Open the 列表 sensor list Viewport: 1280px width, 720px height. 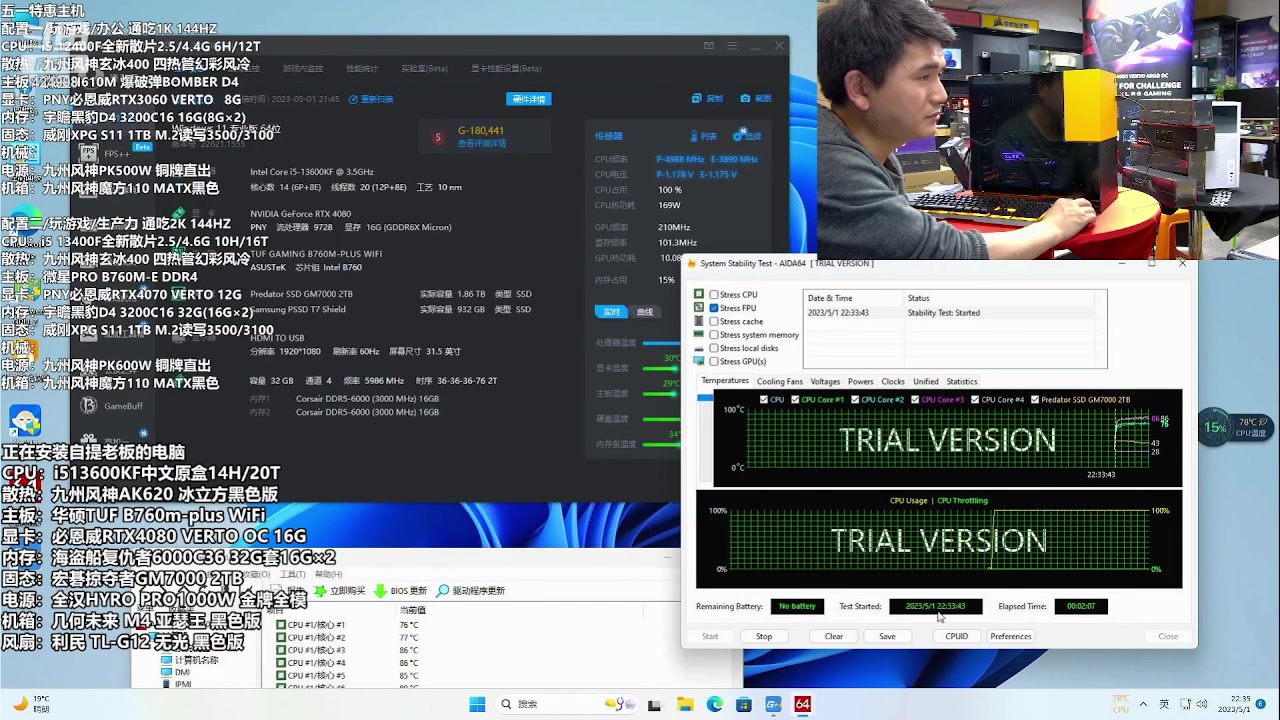(x=704, y=136)
